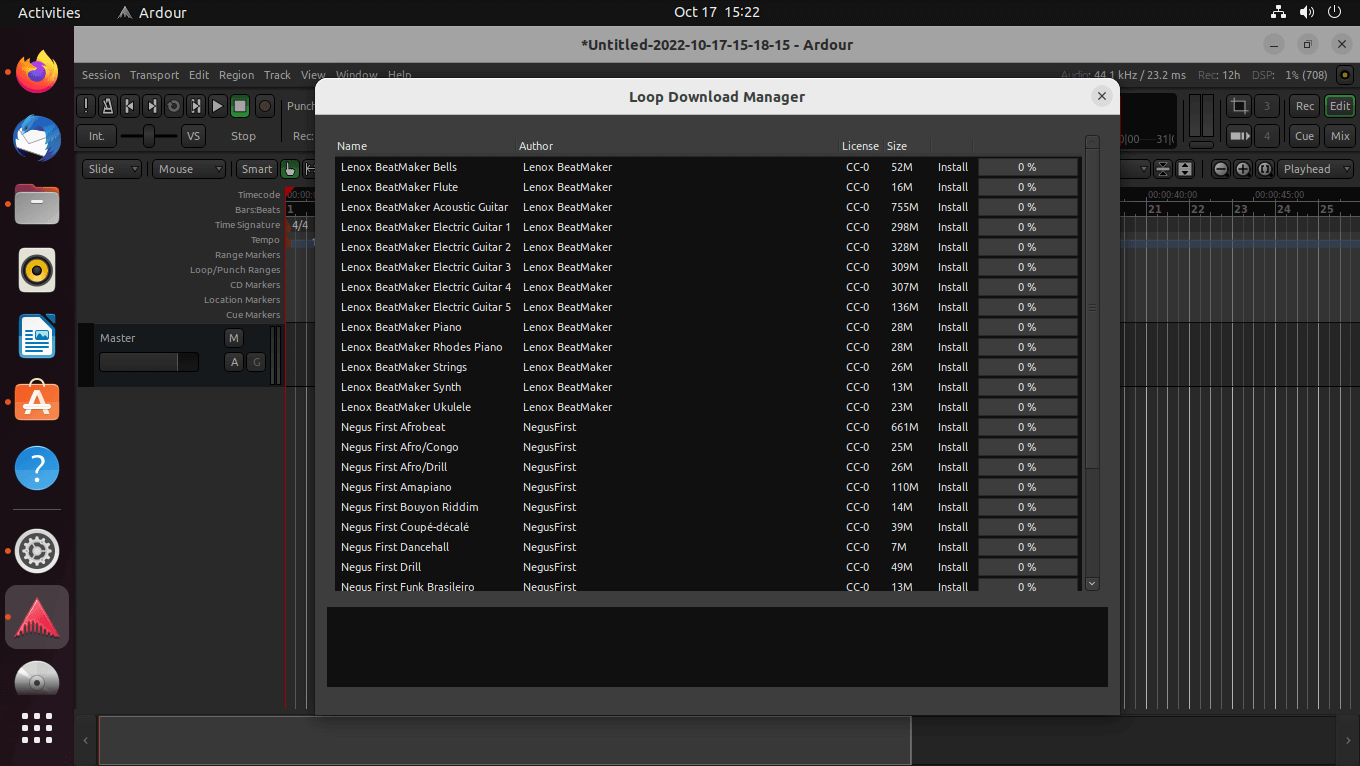Switch to the Mix view
This screenshot has height=766, width=1360.
[1339, 136]
